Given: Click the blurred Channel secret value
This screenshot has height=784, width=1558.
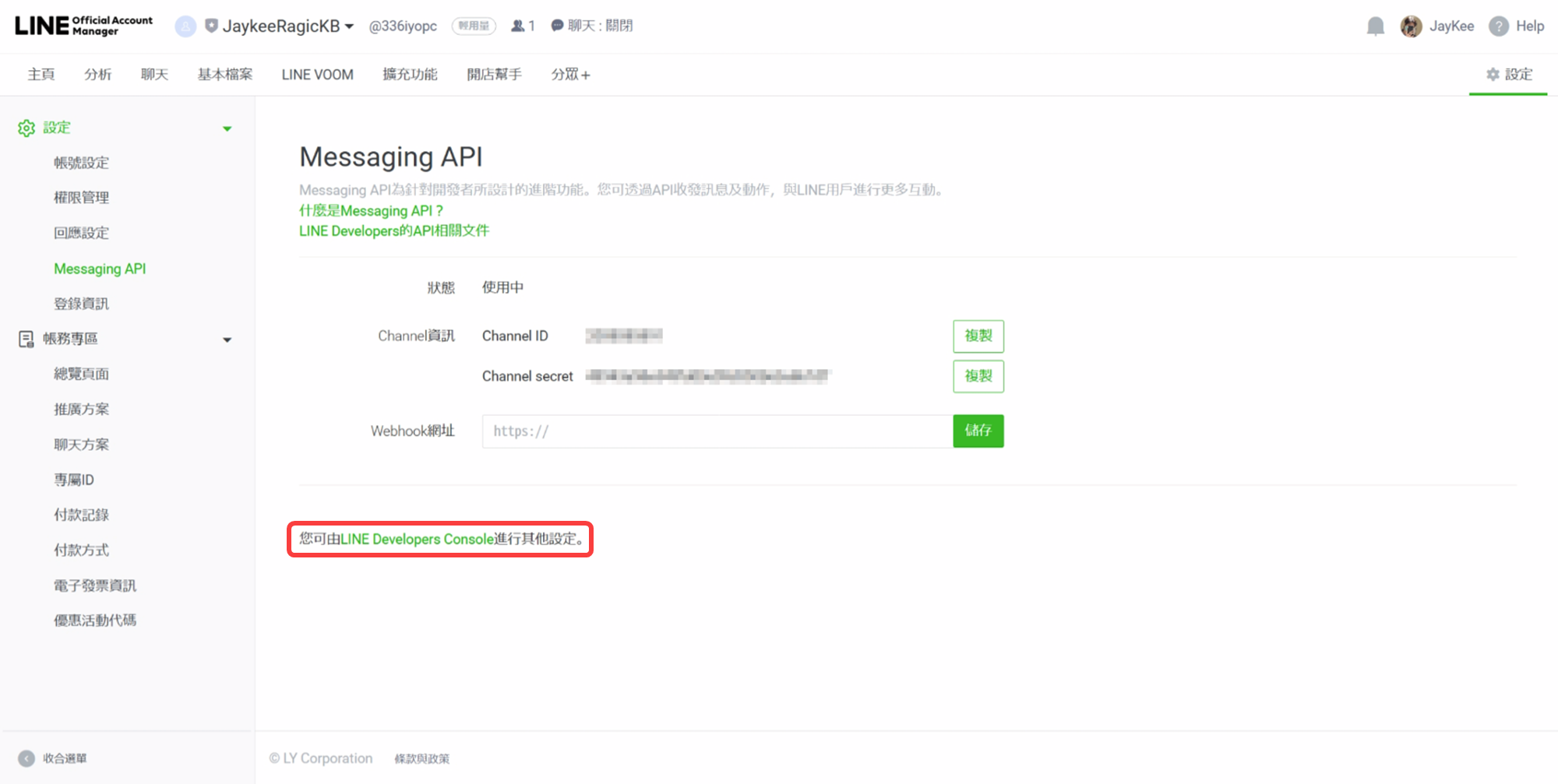Looking at the screenshot, I should click(708, 376).
